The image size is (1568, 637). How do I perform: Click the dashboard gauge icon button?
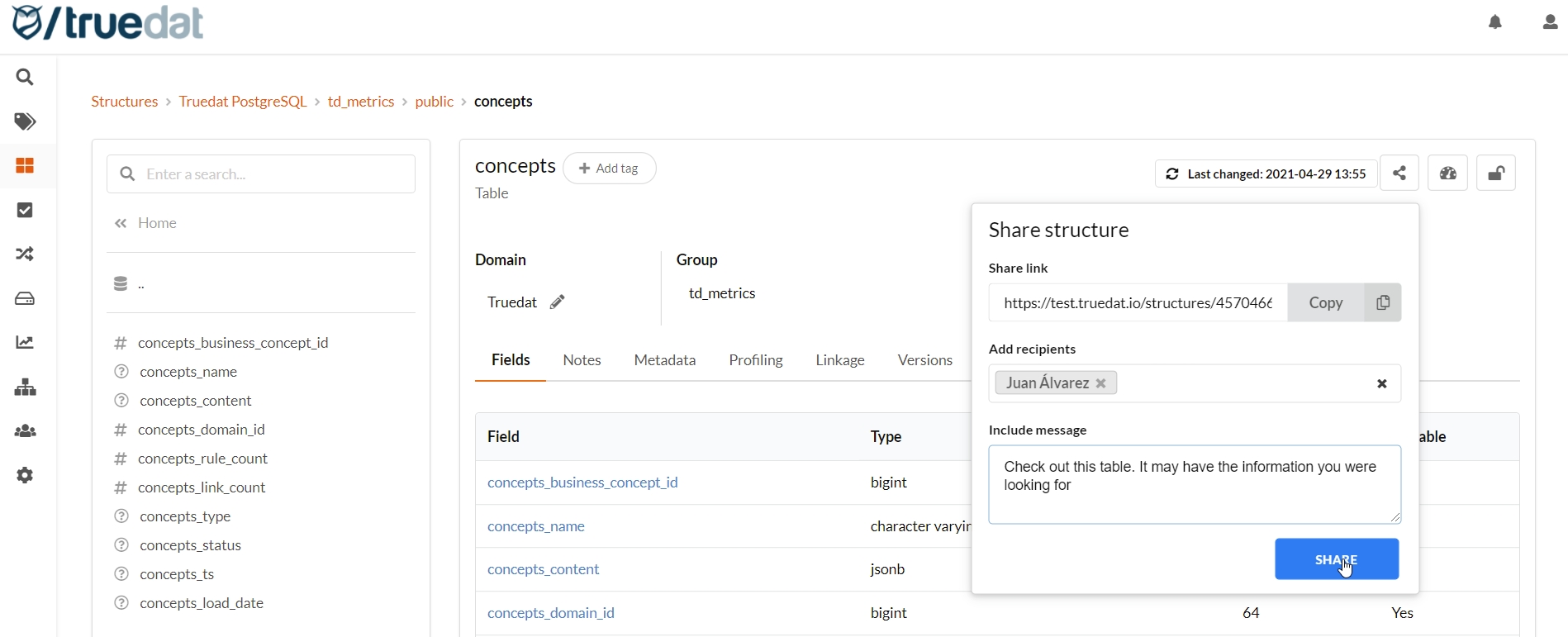(1447, 174)
